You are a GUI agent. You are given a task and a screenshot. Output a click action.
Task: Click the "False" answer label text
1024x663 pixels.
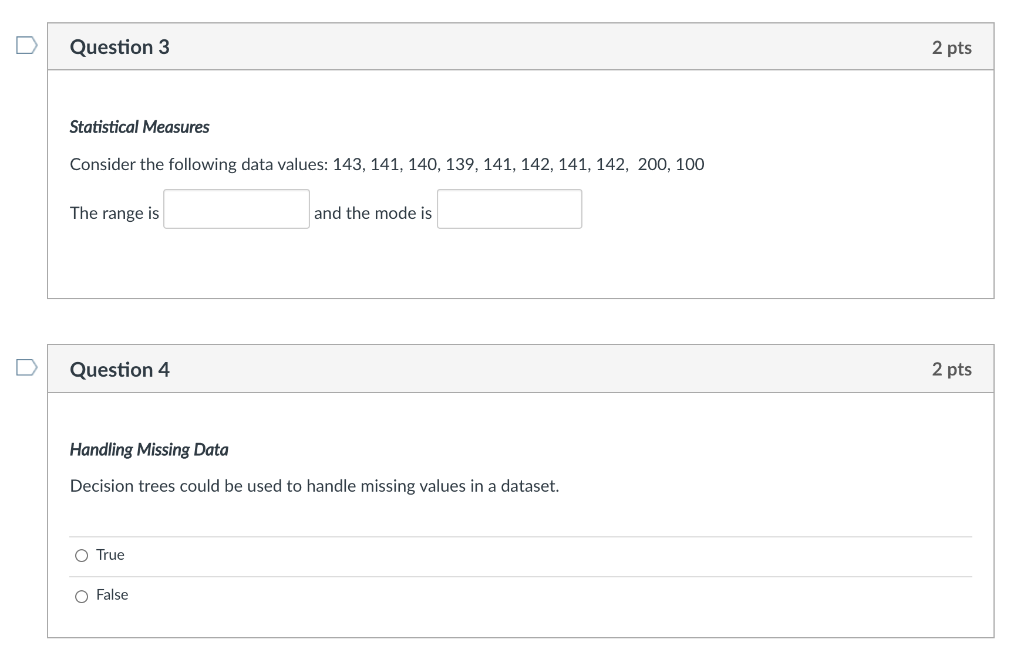[x=112, y=595]
